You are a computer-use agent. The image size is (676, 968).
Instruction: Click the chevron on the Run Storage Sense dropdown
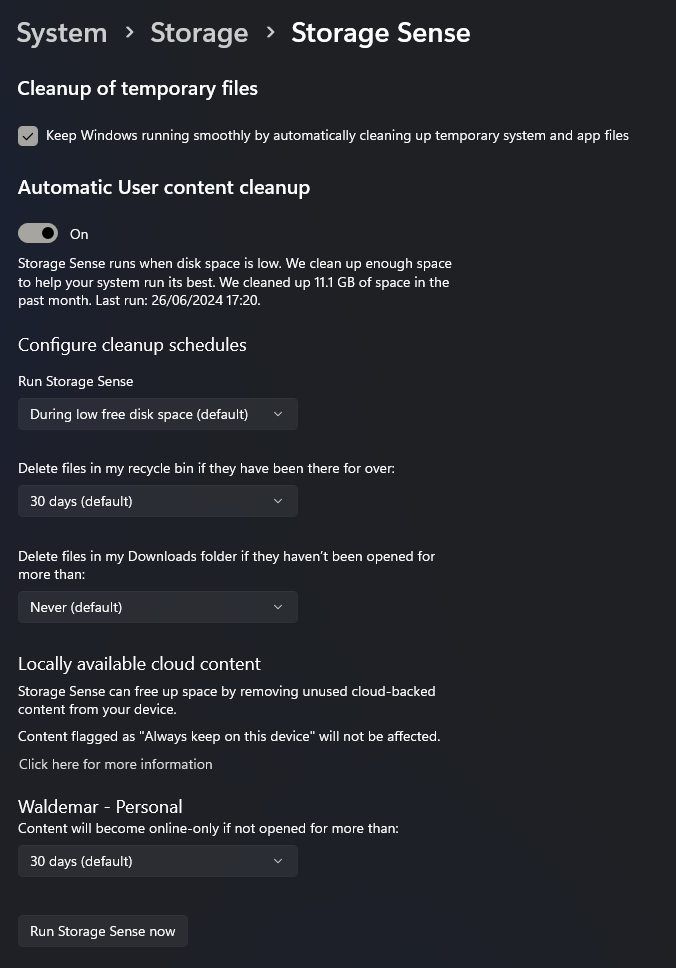[x=278, y=413]
